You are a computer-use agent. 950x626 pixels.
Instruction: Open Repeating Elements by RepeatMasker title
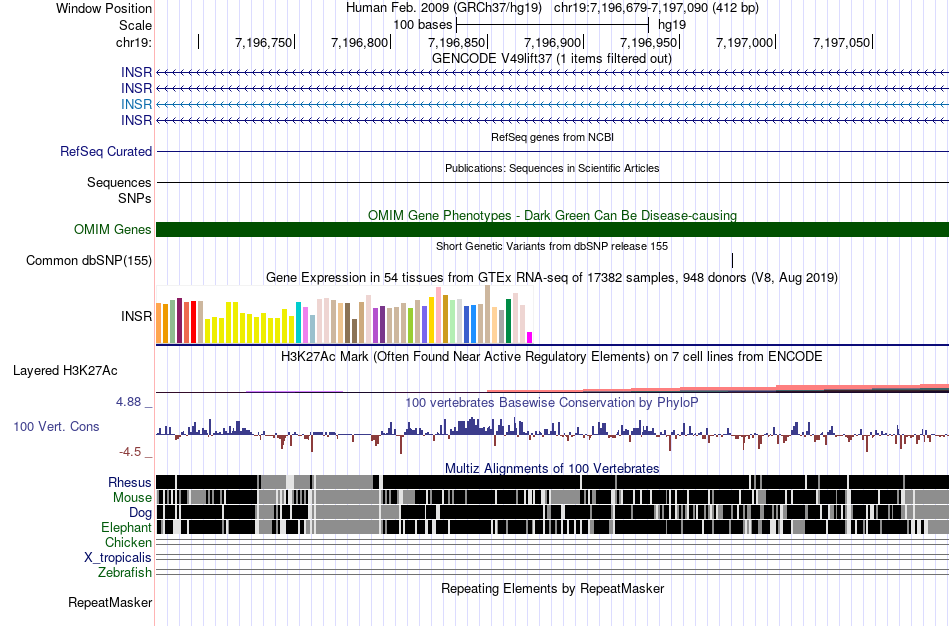pos(552,588)
